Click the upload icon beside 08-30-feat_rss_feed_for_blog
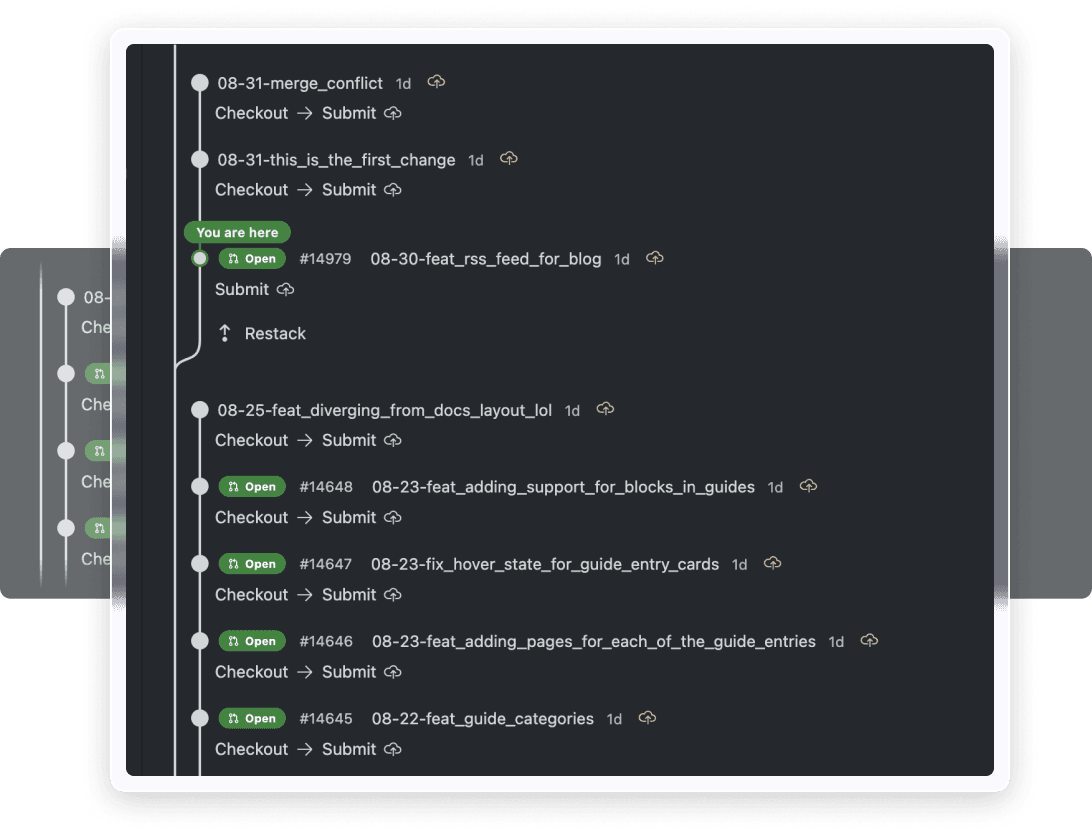The width and height of the screenshot is (1092, 833). [655, 258]
